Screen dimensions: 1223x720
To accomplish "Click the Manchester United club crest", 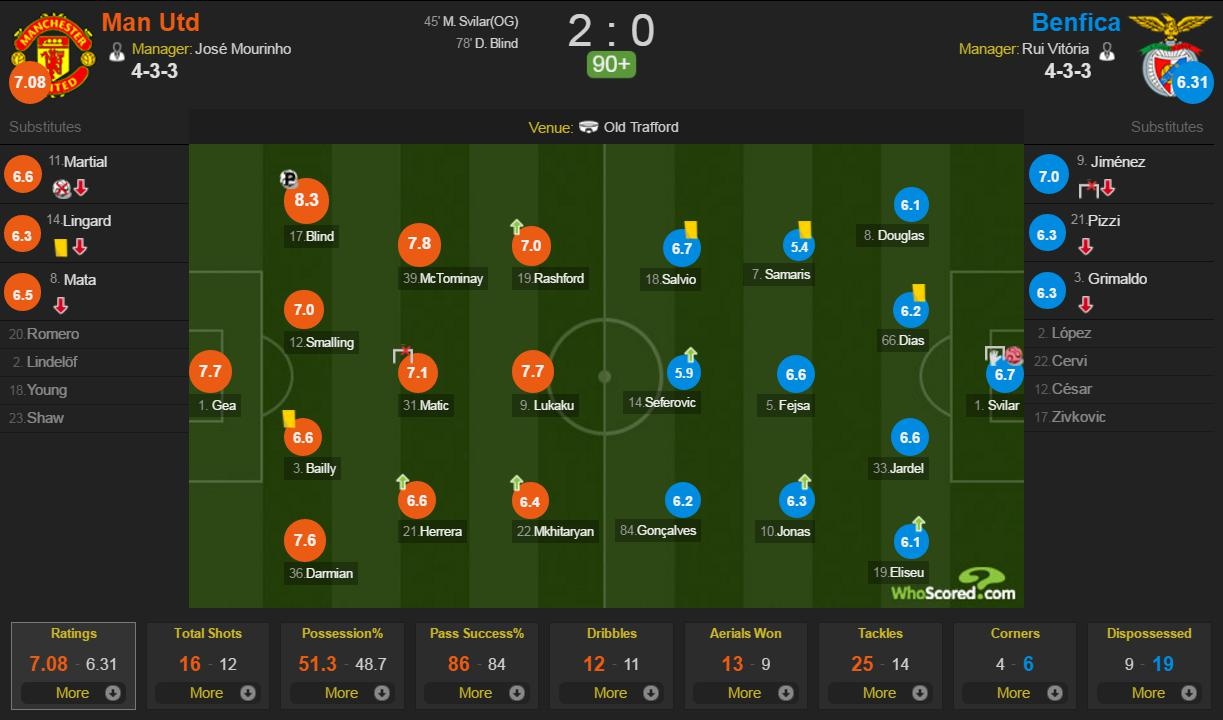I will pos(53,56).
